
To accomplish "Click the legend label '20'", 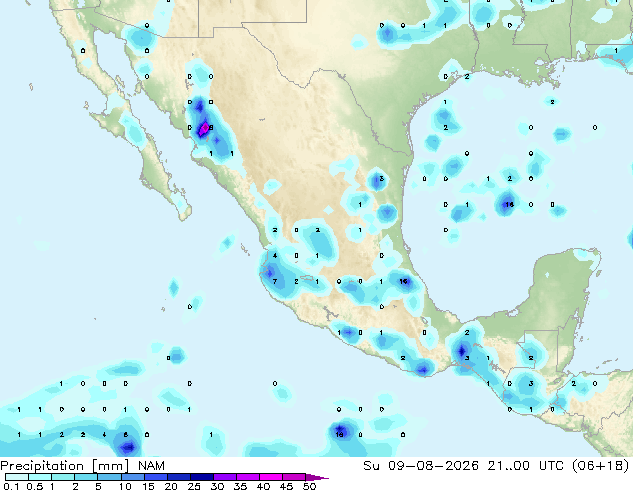I will (x=171, y=486).
